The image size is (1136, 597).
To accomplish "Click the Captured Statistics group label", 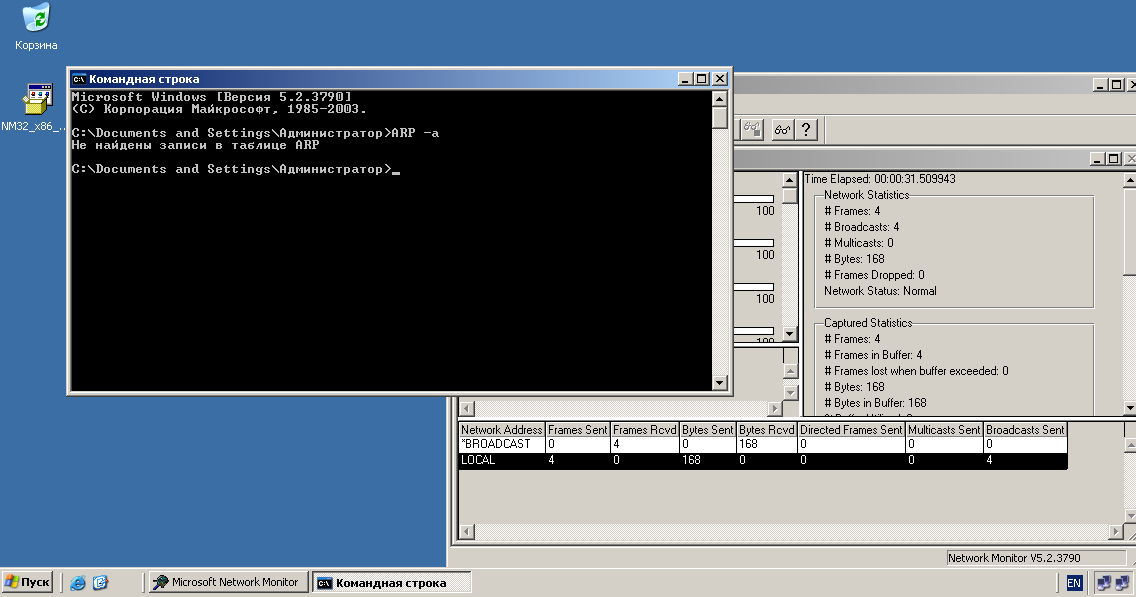I will click(868, 323).
